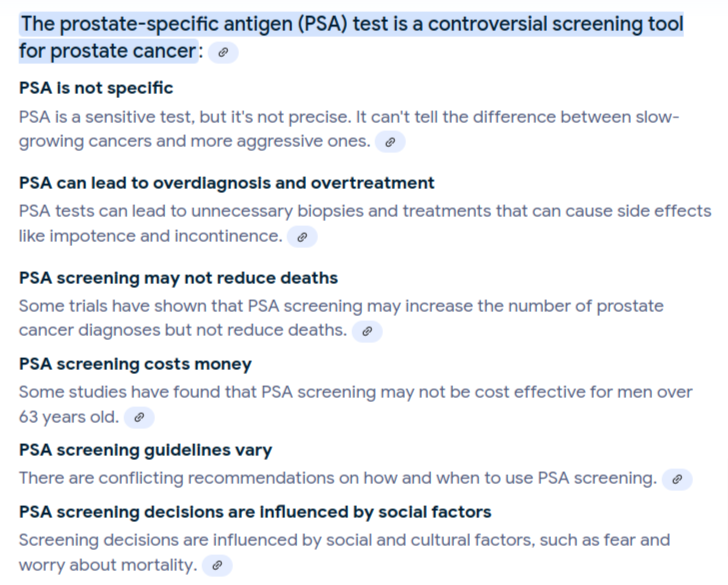Click paragraph about unnecessary biopsies and treatments
The image size is (728, 585).
365,224
